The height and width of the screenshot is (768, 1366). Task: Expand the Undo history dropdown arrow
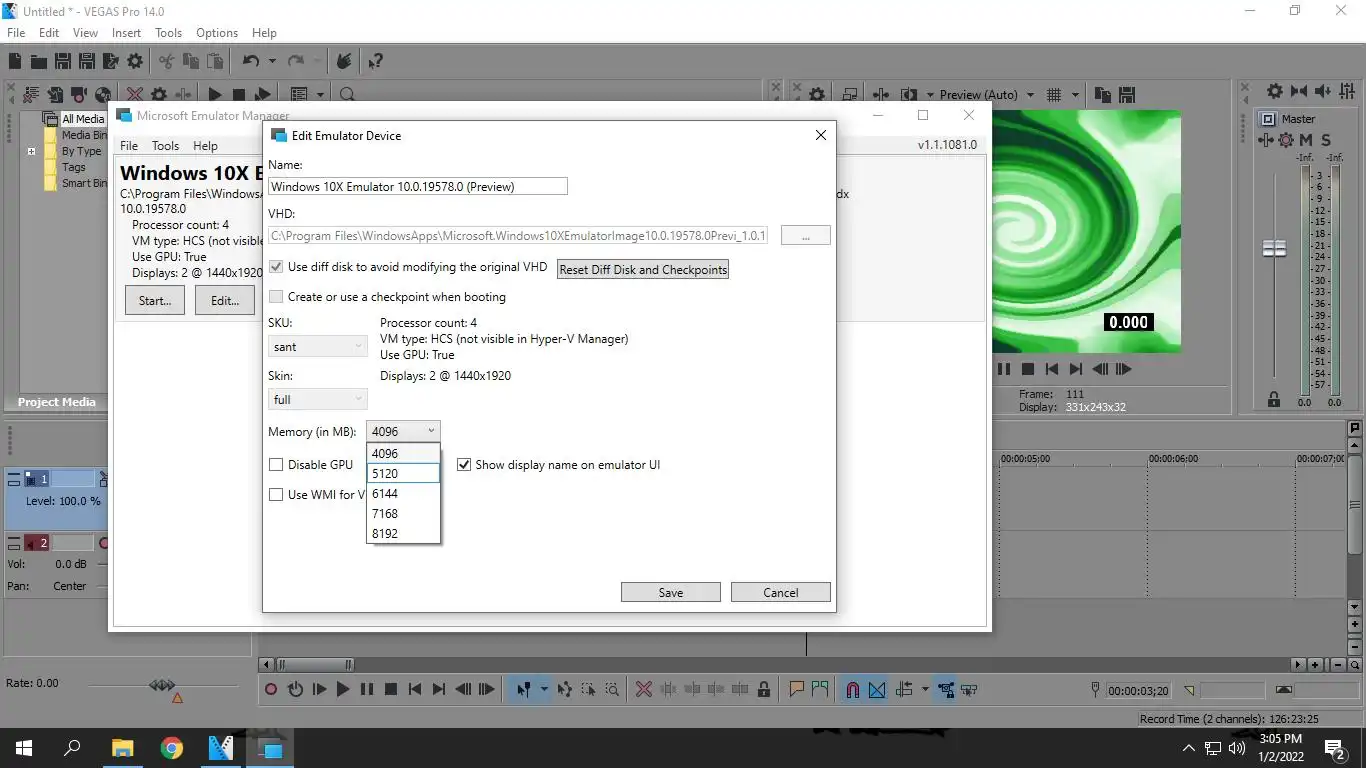(272, 61)
